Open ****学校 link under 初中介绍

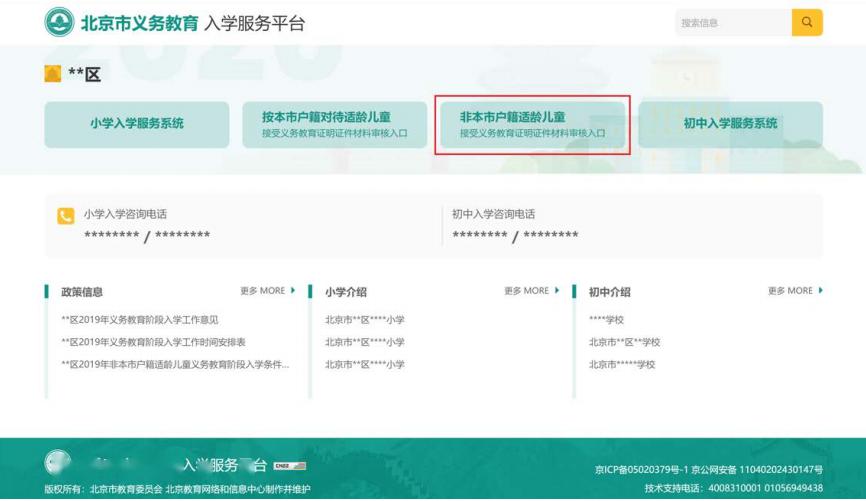(x=606, y=320)
